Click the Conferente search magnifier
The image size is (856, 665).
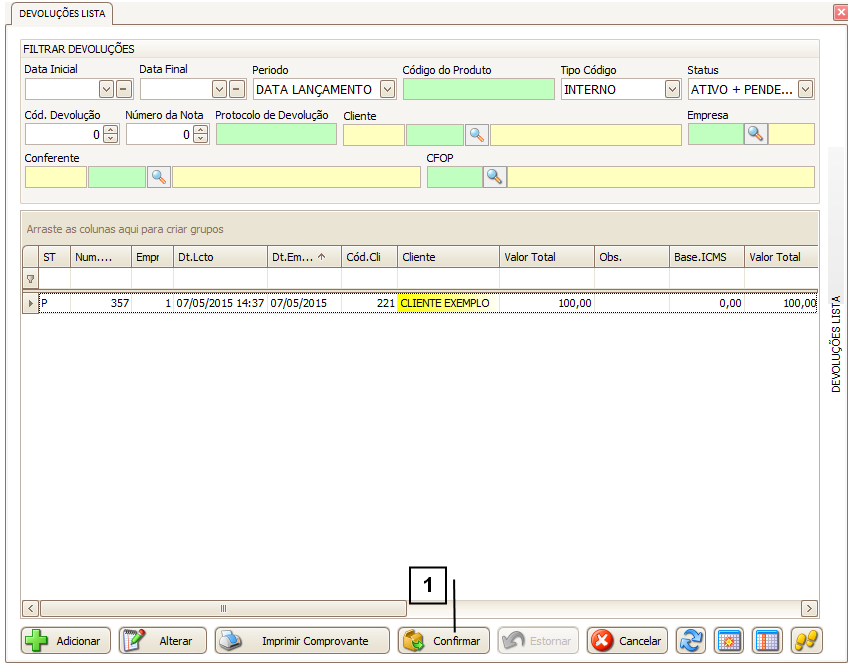[159, 177]
